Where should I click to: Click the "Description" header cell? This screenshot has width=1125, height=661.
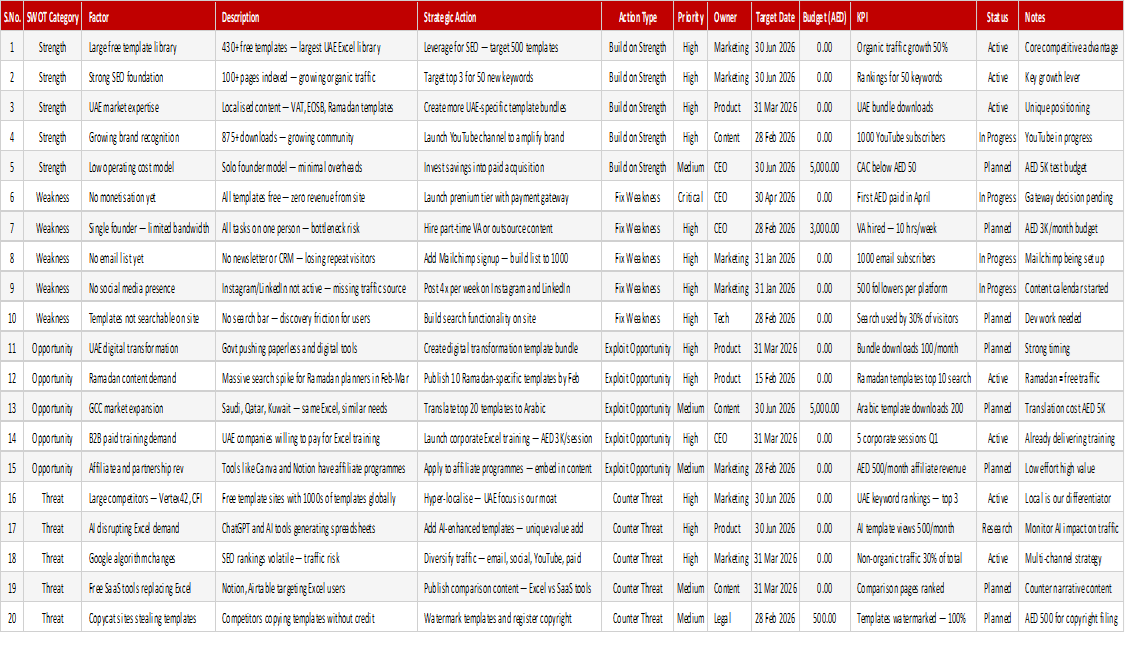pos(316,17)
